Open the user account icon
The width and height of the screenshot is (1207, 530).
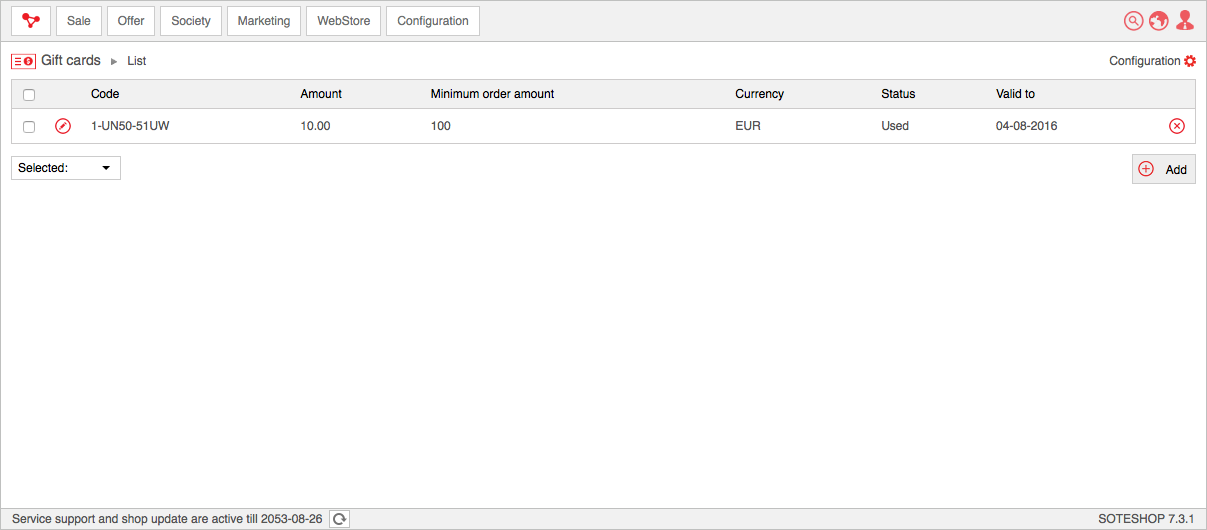1185,21
